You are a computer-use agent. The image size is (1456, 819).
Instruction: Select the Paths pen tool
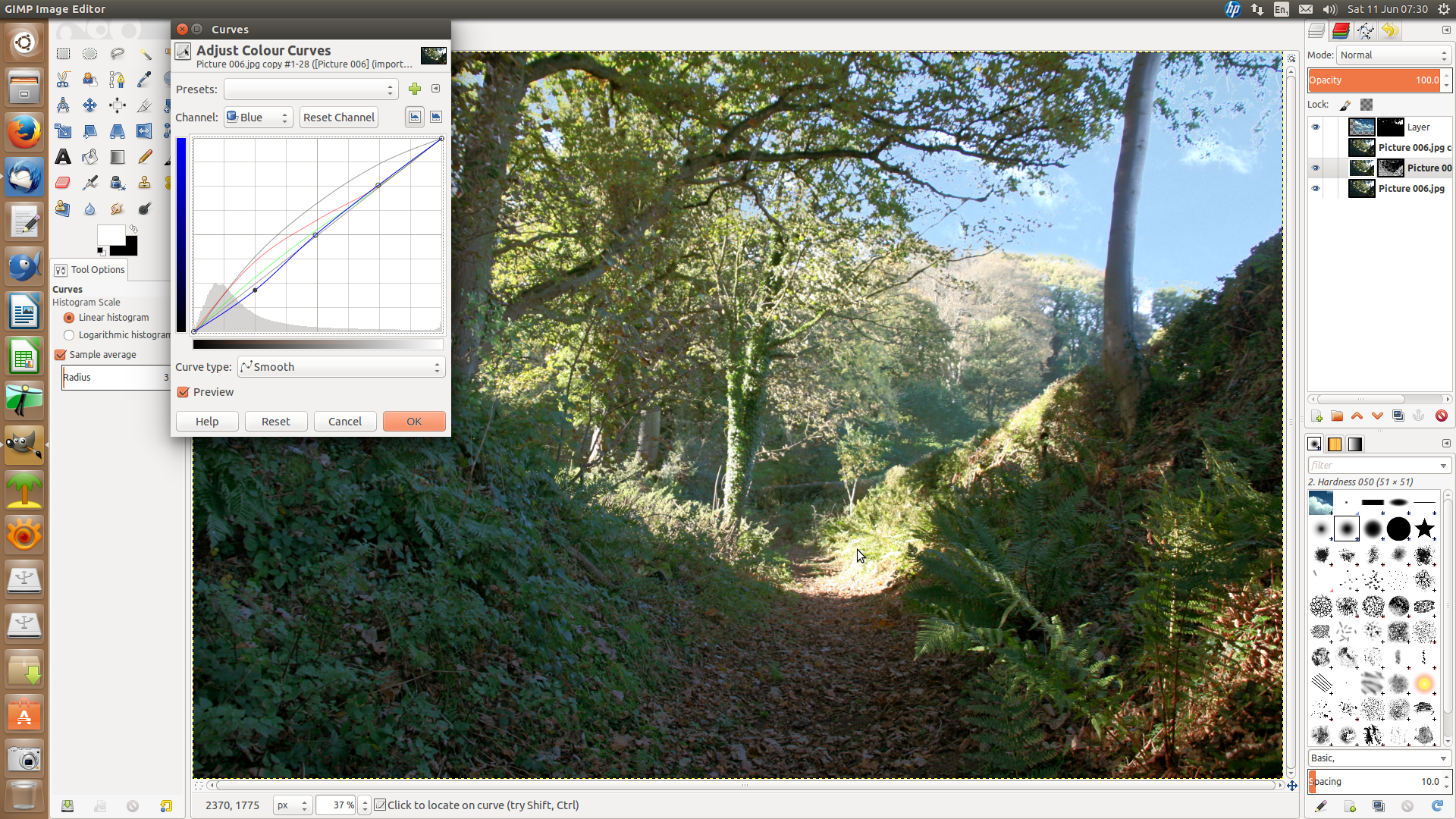tap(118, 80)
